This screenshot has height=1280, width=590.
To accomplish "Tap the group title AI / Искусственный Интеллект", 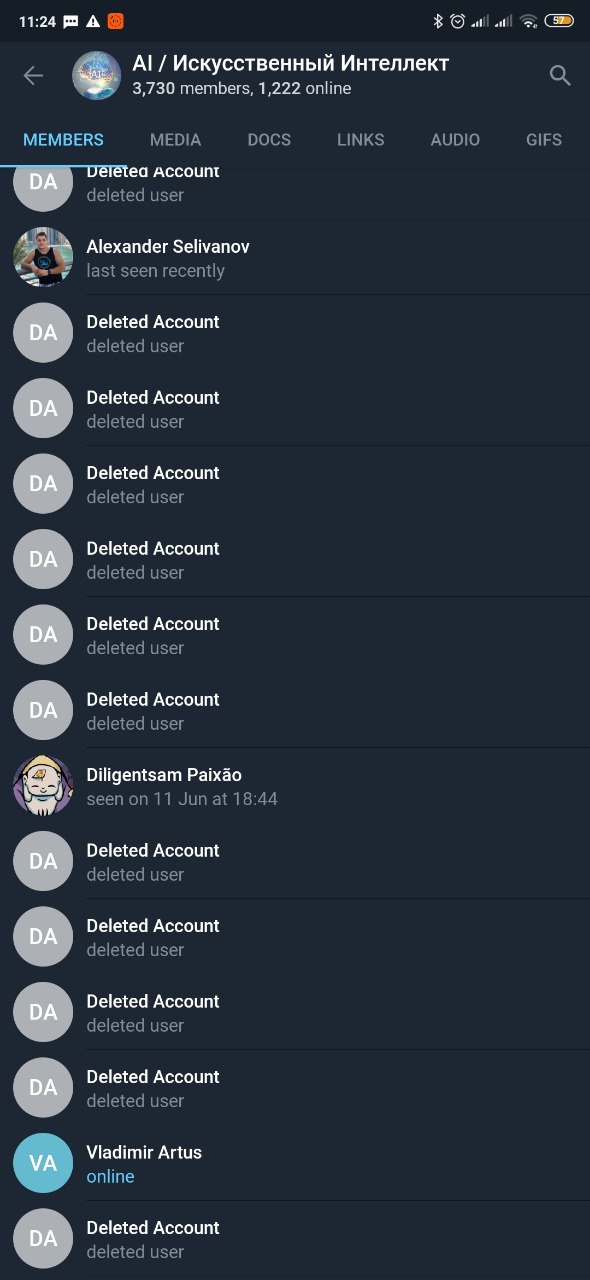I will point(291,64).
